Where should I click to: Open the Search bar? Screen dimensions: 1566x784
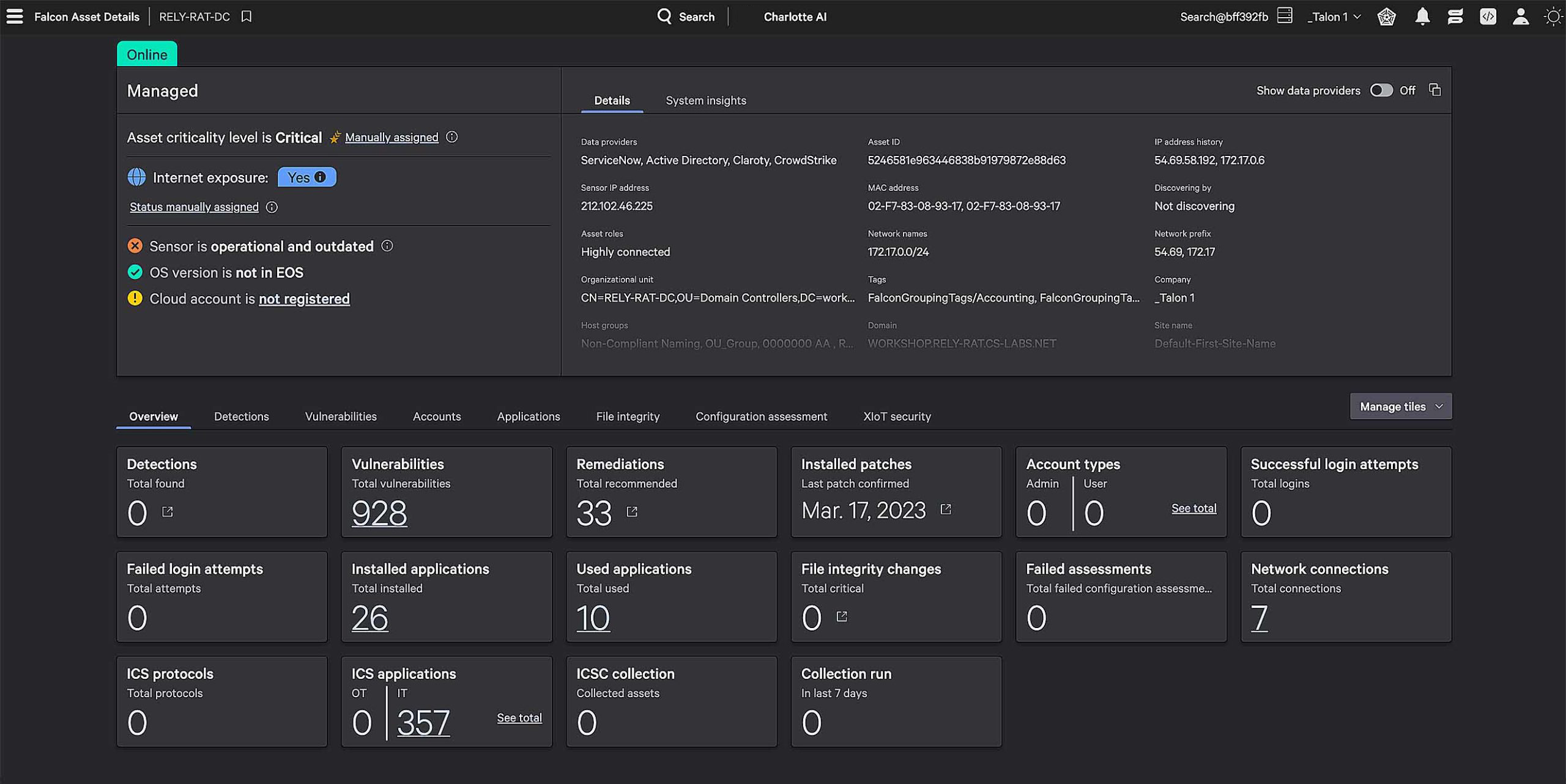[686, 17]
